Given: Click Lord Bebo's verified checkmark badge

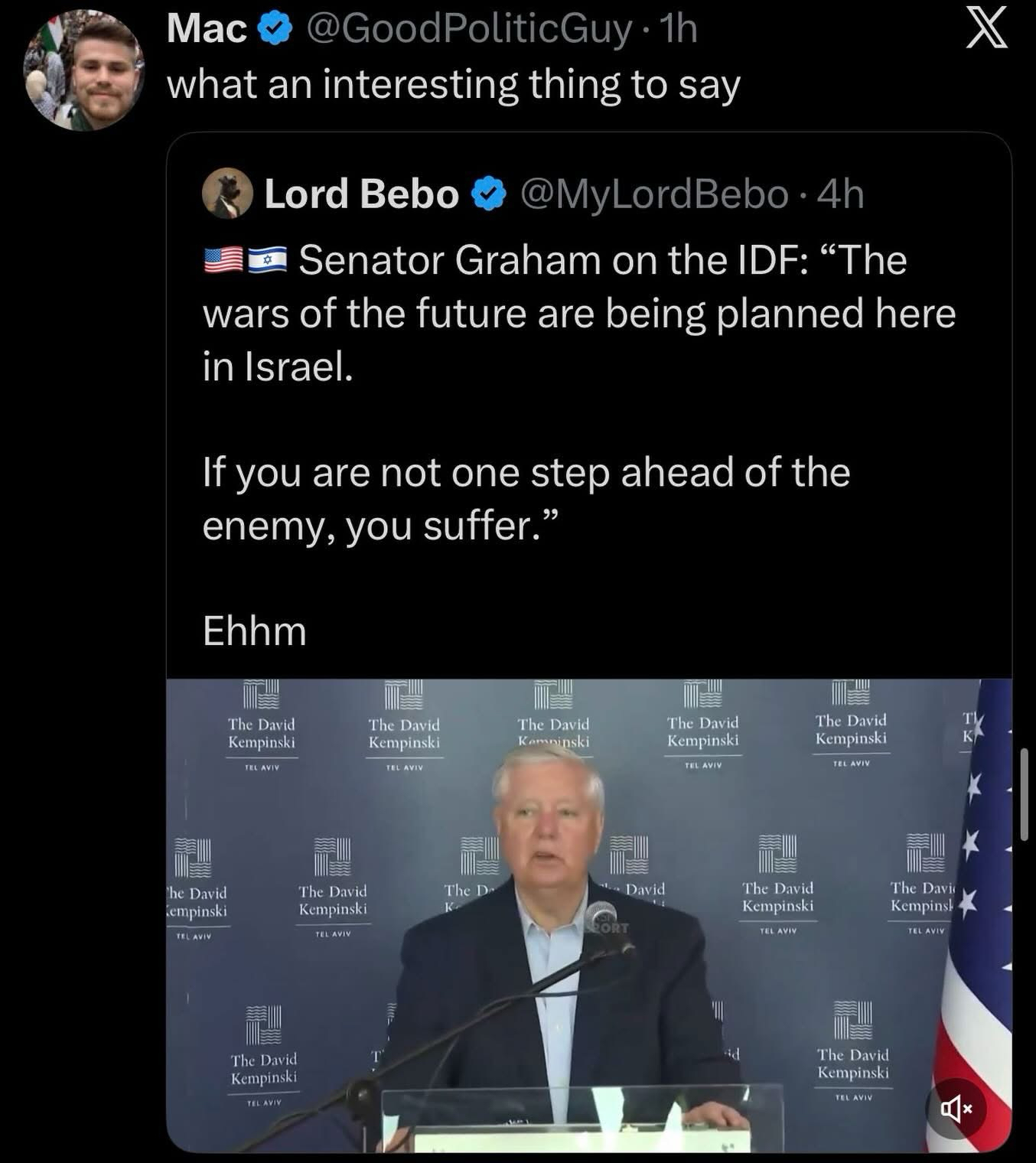Looking at the screenshot, I should [x=490, y=194].
